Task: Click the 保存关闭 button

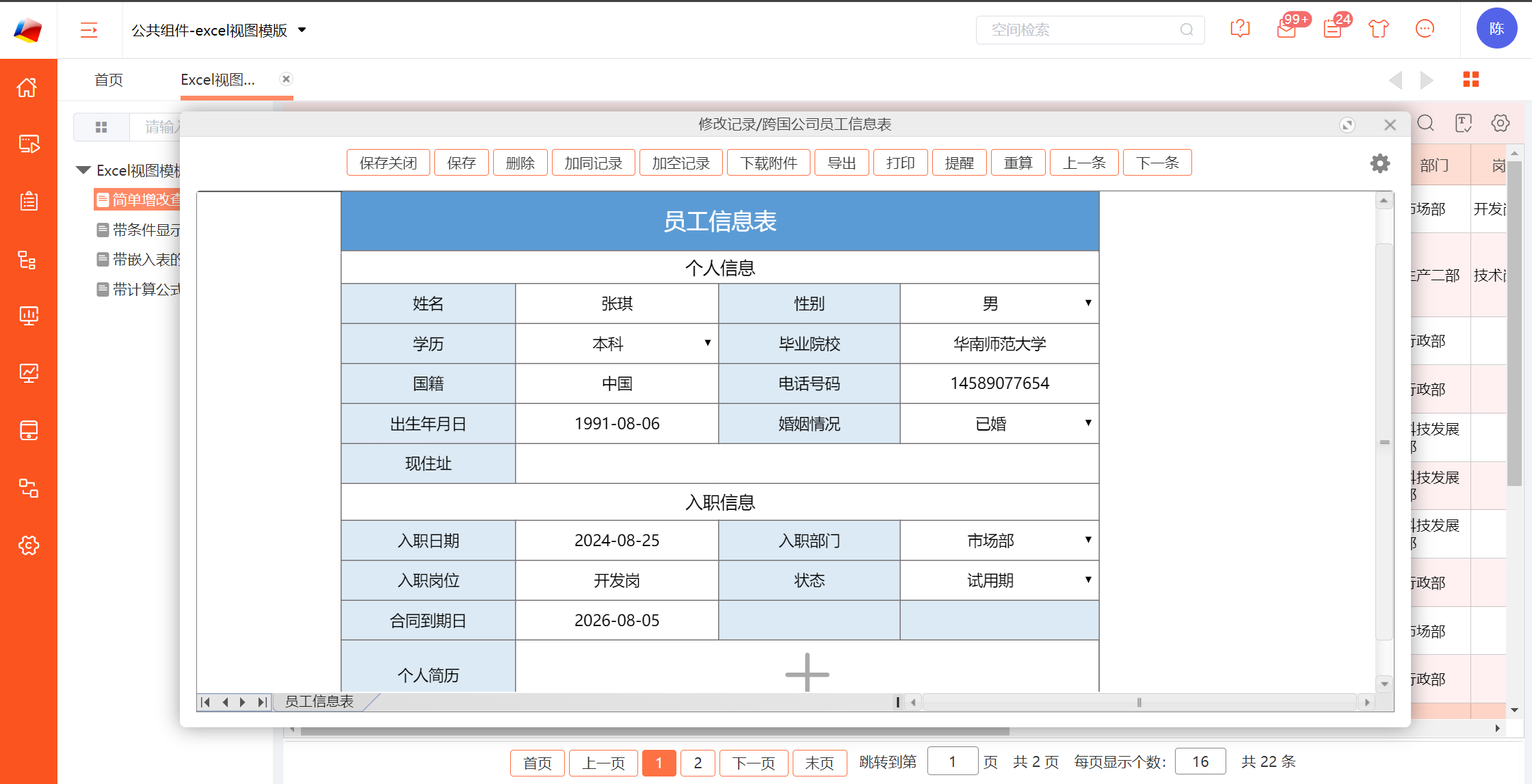Action: point(388,163)
